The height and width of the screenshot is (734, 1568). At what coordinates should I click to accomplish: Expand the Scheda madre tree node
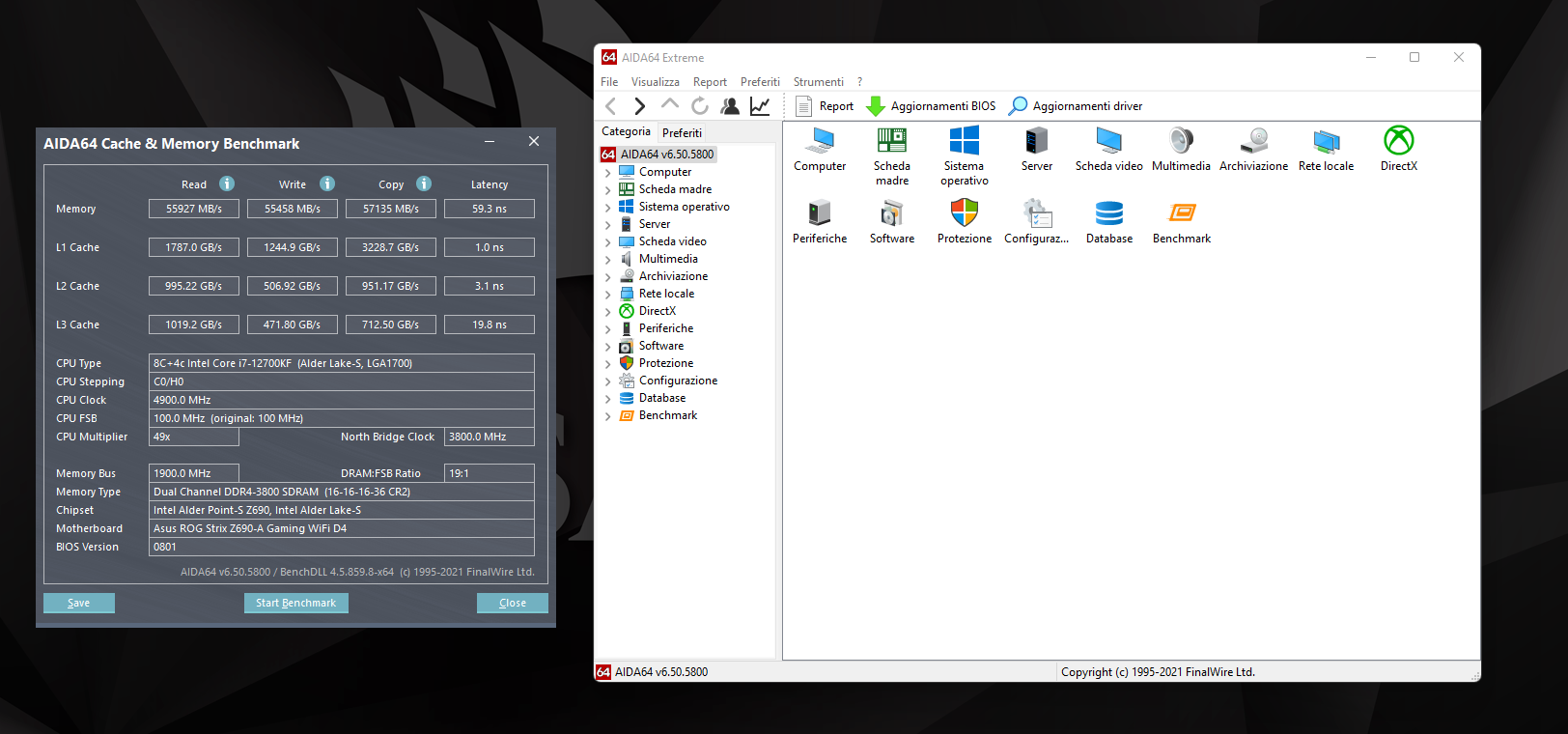click(608, 190)
